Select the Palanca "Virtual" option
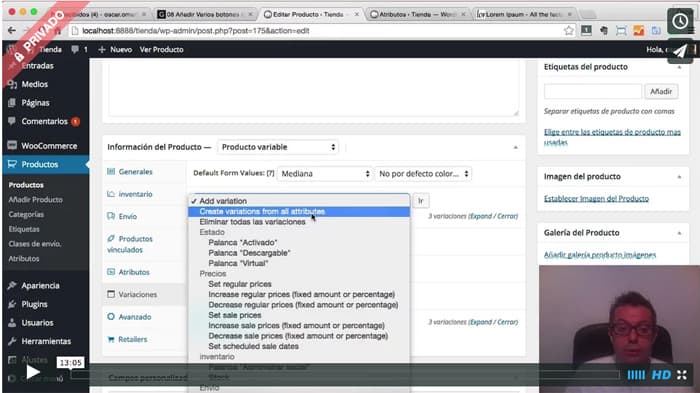 299,263
